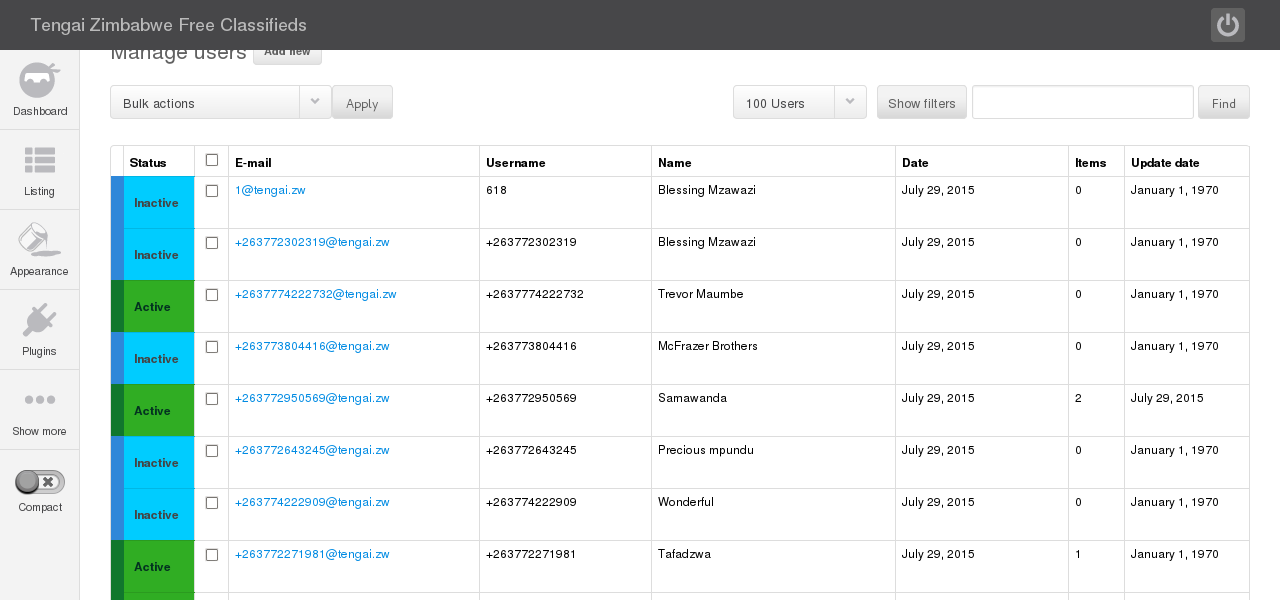
Task: Open the Bulk actions dropdown
Action: point(221,102)
